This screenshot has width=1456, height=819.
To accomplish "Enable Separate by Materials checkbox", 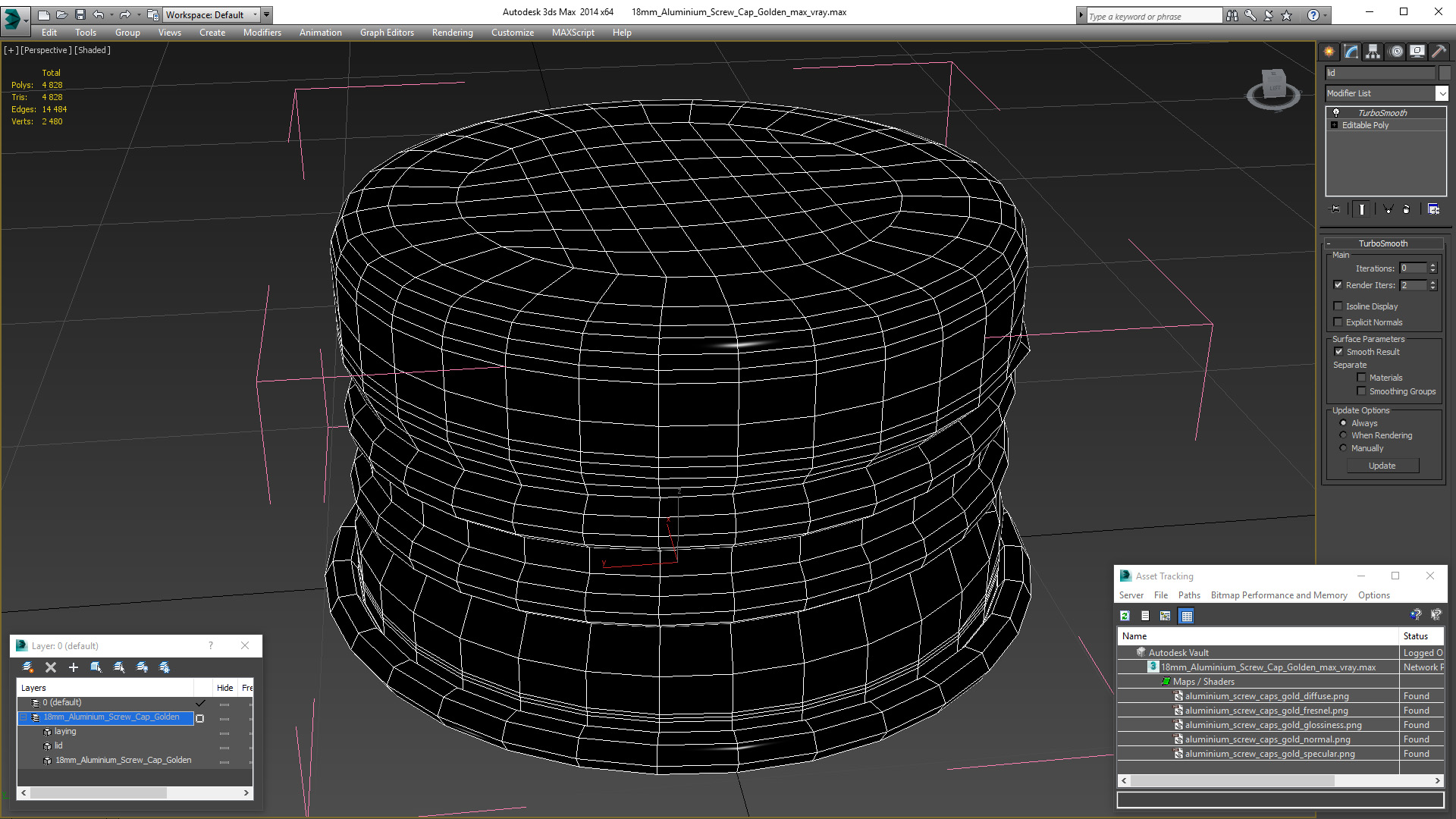I will click(x=1361, y=378).
